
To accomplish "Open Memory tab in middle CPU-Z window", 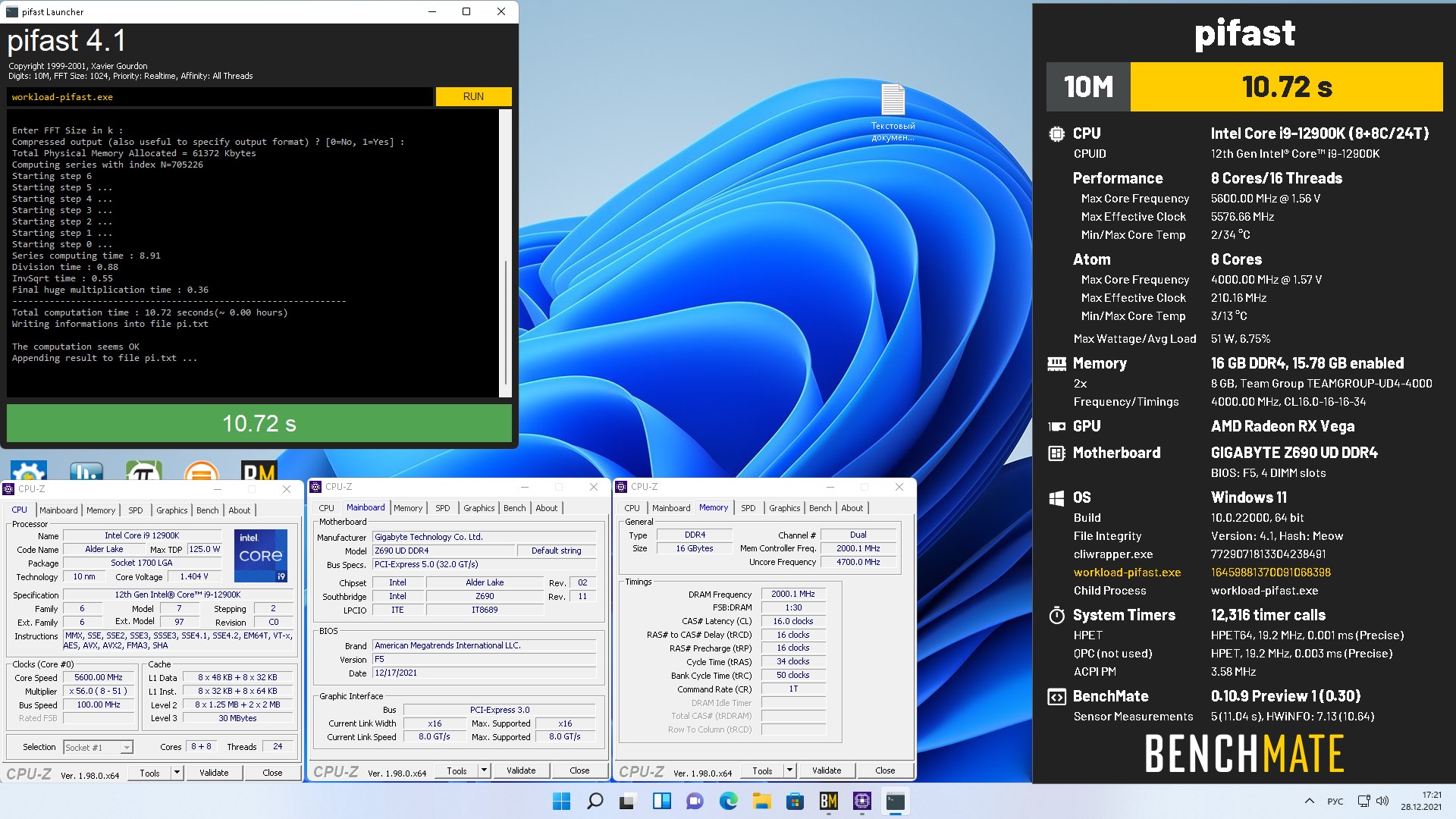I will (x=408, y=508).
